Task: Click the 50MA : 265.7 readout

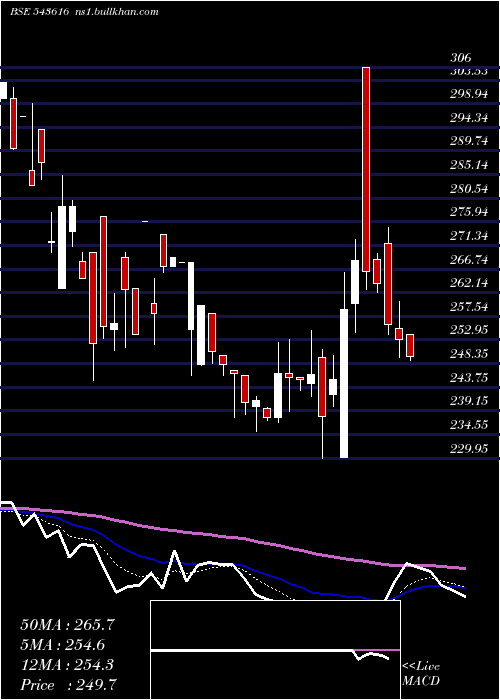Action: click(x=67, y=625)
